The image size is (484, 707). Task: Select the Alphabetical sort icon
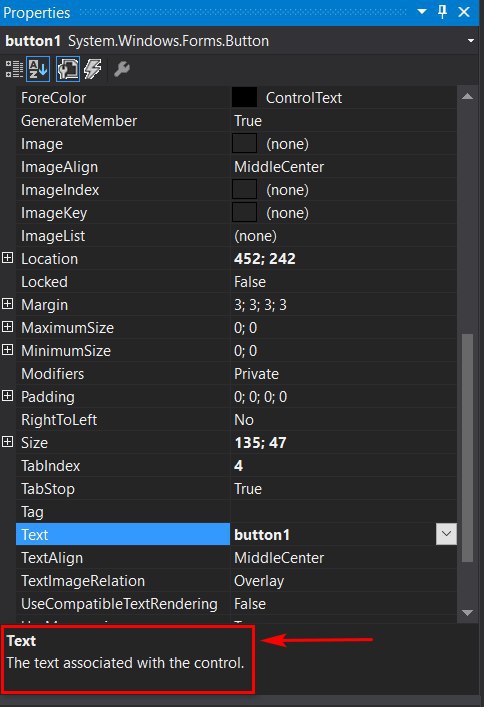pos(38,69)
